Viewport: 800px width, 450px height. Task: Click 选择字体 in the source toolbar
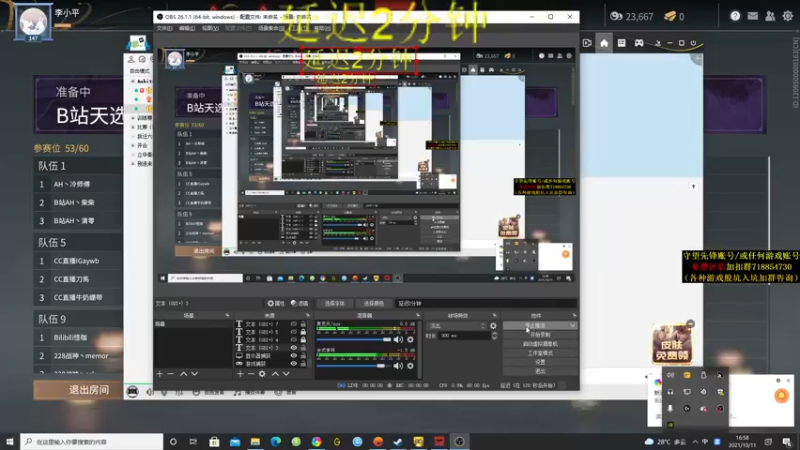point(334,303)
